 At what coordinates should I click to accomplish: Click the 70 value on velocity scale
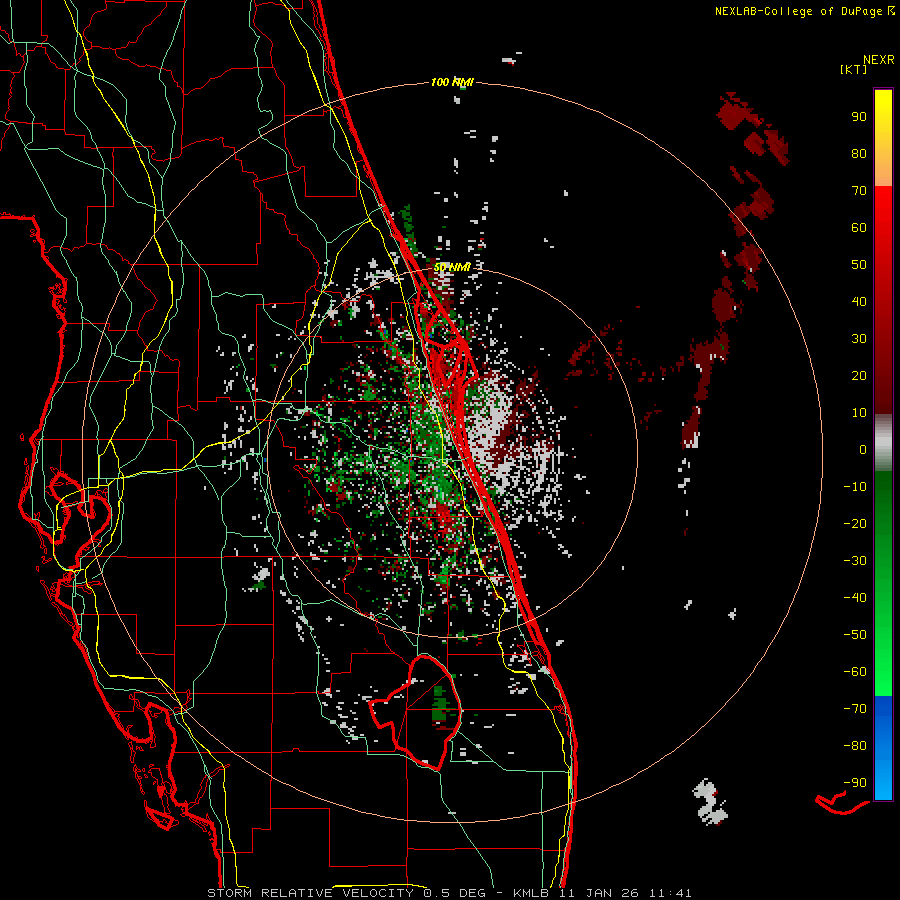click(859, 191)
